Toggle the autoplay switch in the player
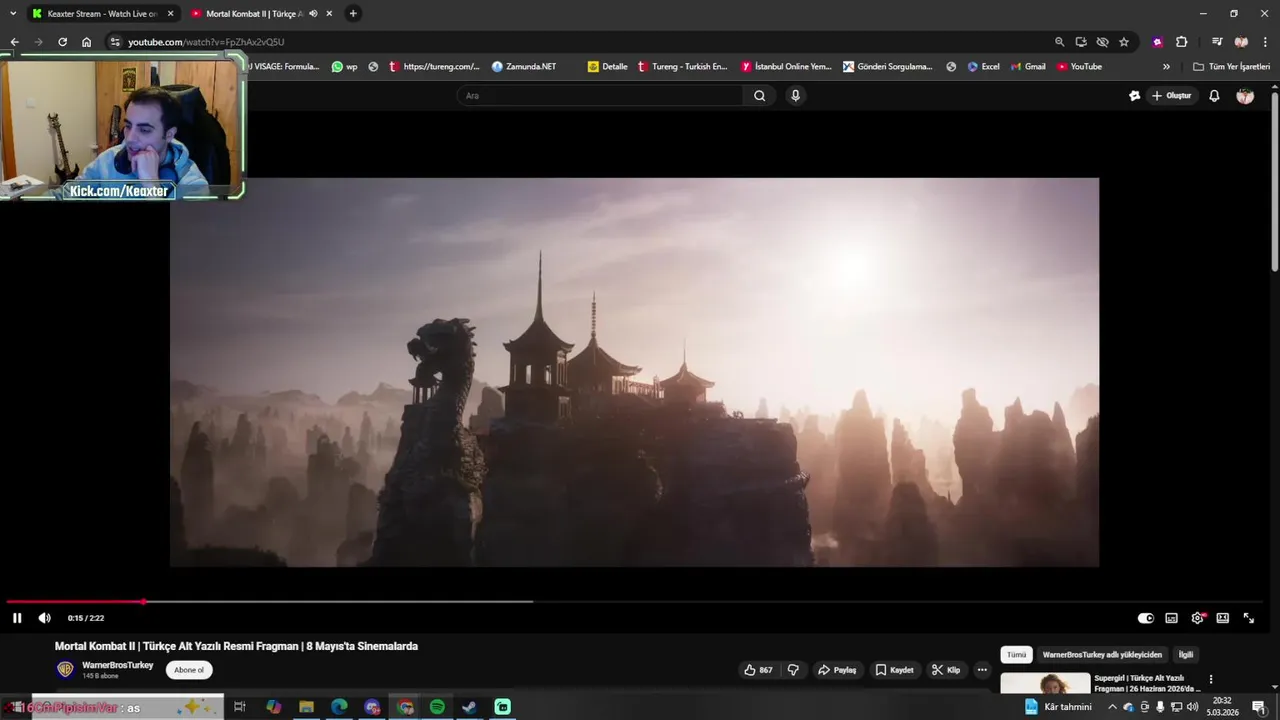Image resolution: width=1280 pixels, height=720 pixels. click(x=1146, y=618)
